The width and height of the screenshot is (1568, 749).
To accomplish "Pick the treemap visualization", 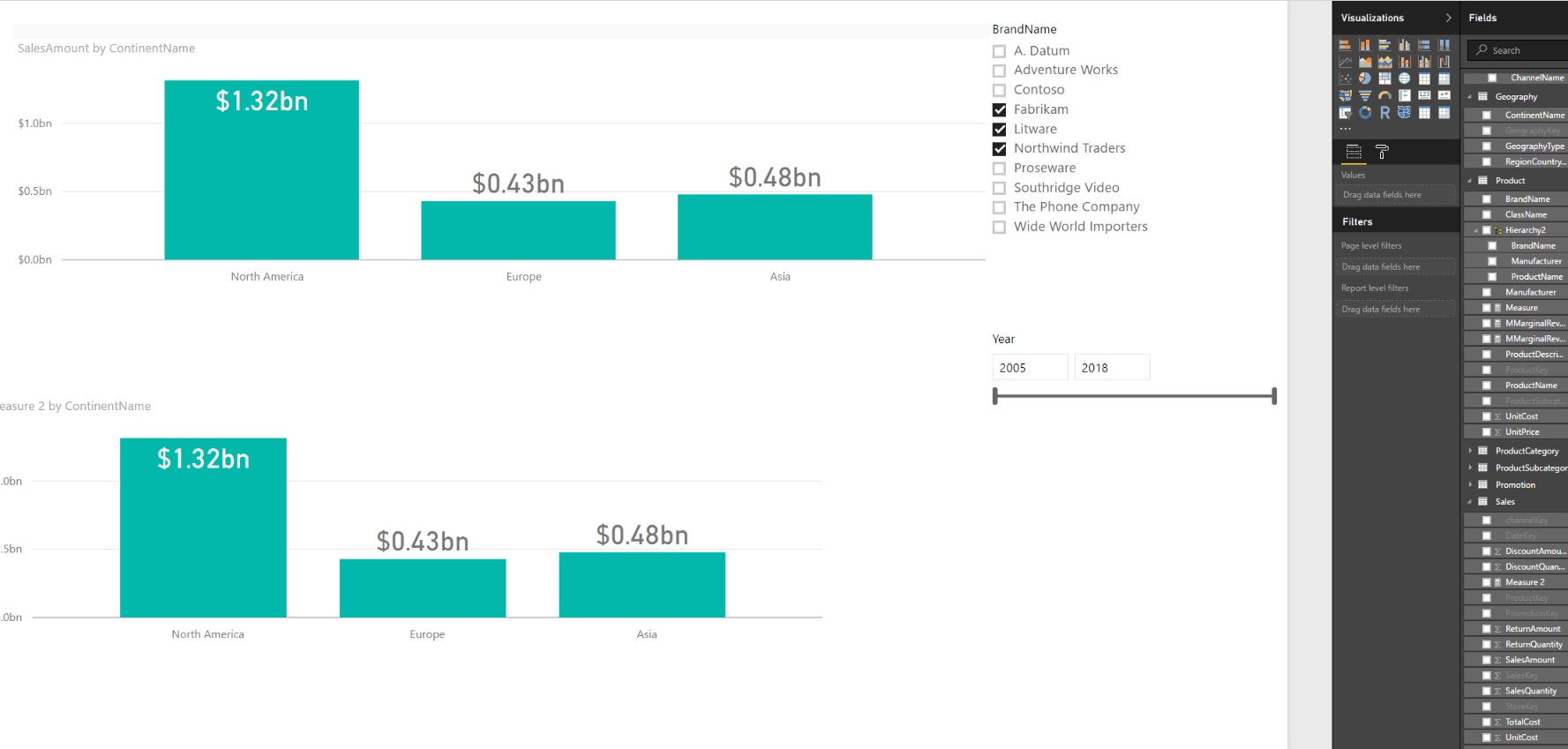I will [x=1384, y=79].
